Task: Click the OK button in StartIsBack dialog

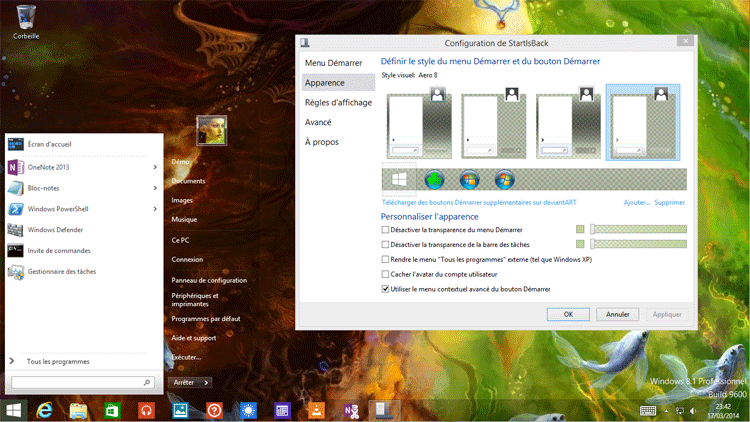Action: [x=568, y=313]
